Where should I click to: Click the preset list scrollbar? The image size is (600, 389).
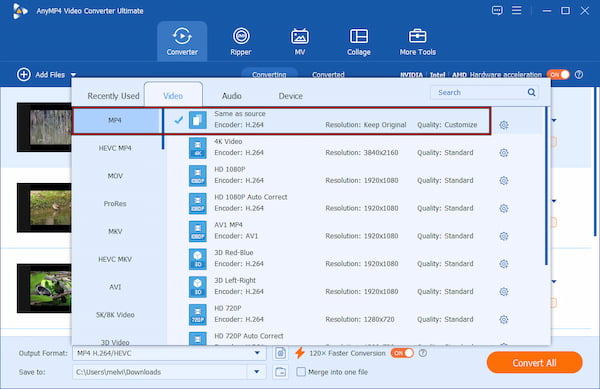546,186
